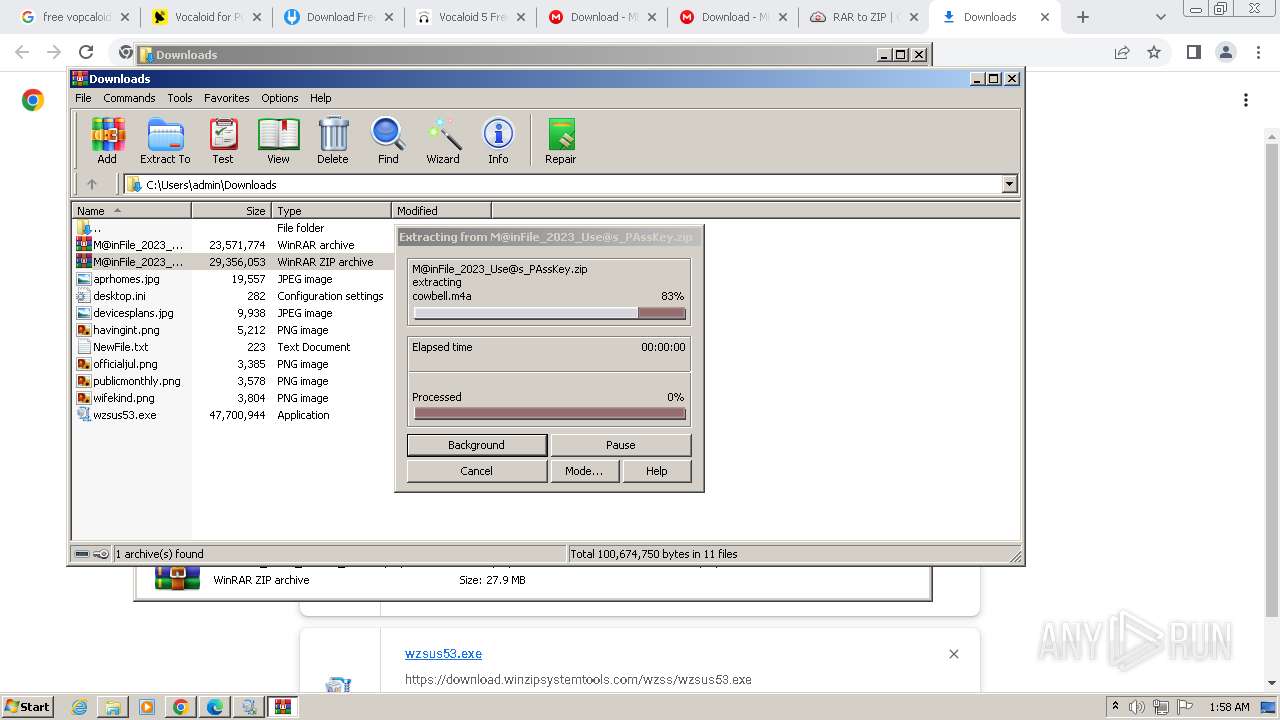Open the Help menu in WinRAR

320,98
